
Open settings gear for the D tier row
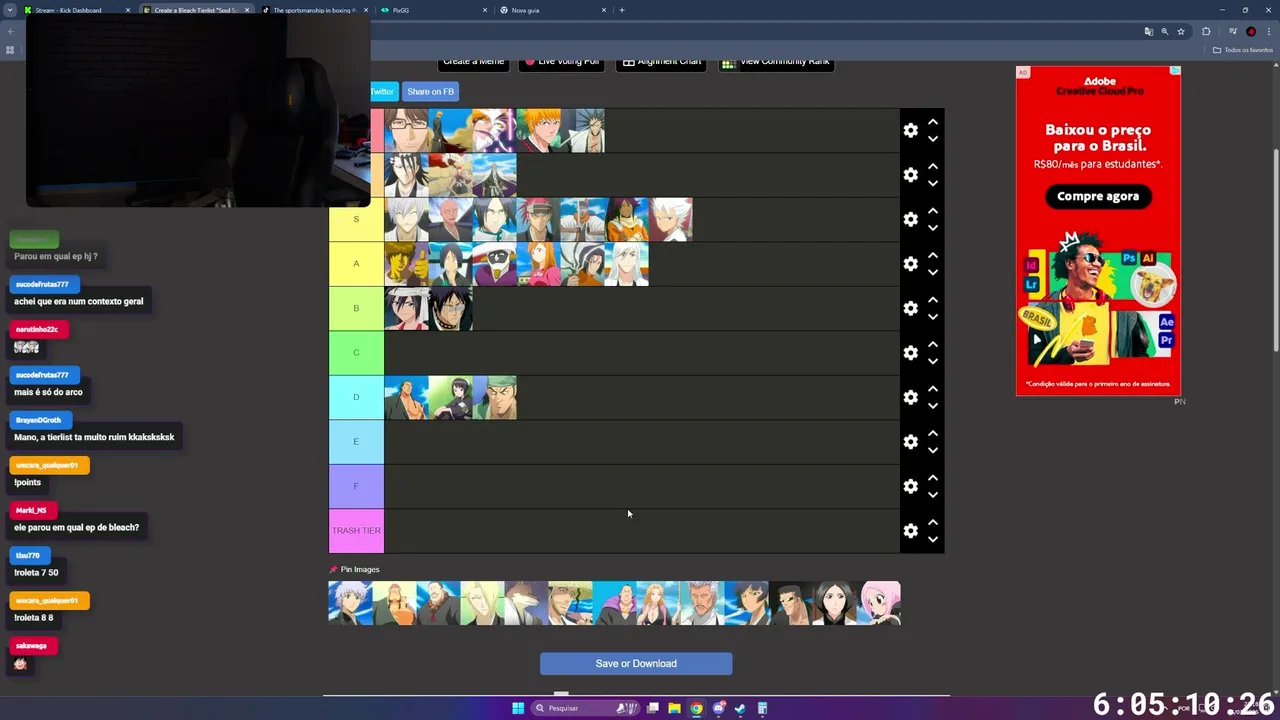tap(910, 397)
